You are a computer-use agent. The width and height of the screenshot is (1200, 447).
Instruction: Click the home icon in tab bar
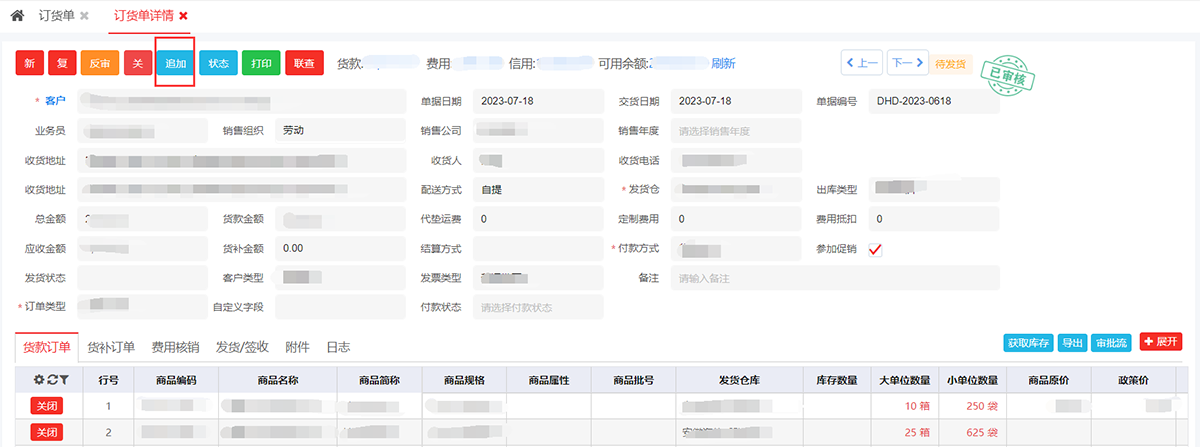[x=17, y=16]
